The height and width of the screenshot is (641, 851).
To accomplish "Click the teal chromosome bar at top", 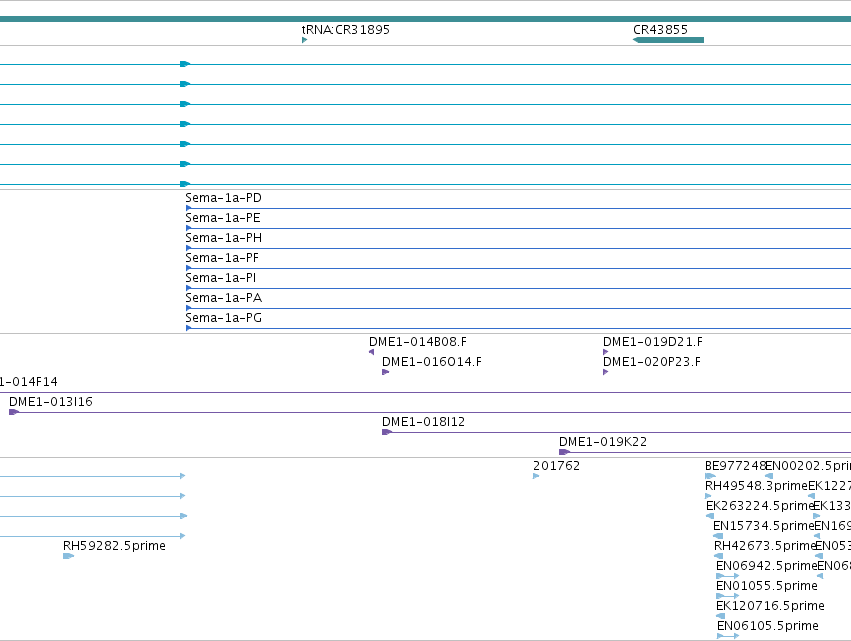I will (x=426, y=19).
